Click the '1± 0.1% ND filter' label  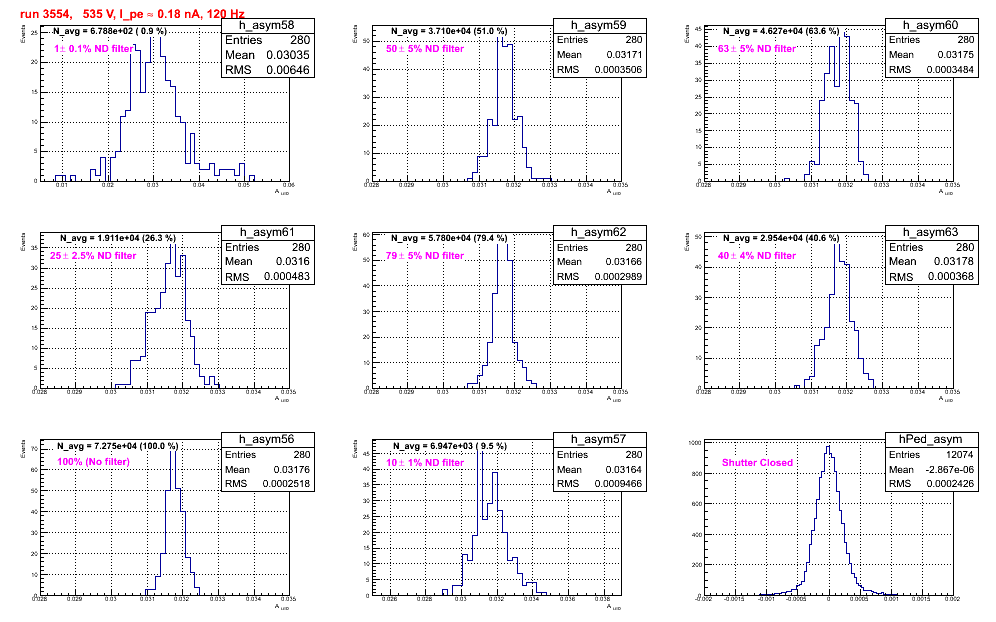coord(93,48)
